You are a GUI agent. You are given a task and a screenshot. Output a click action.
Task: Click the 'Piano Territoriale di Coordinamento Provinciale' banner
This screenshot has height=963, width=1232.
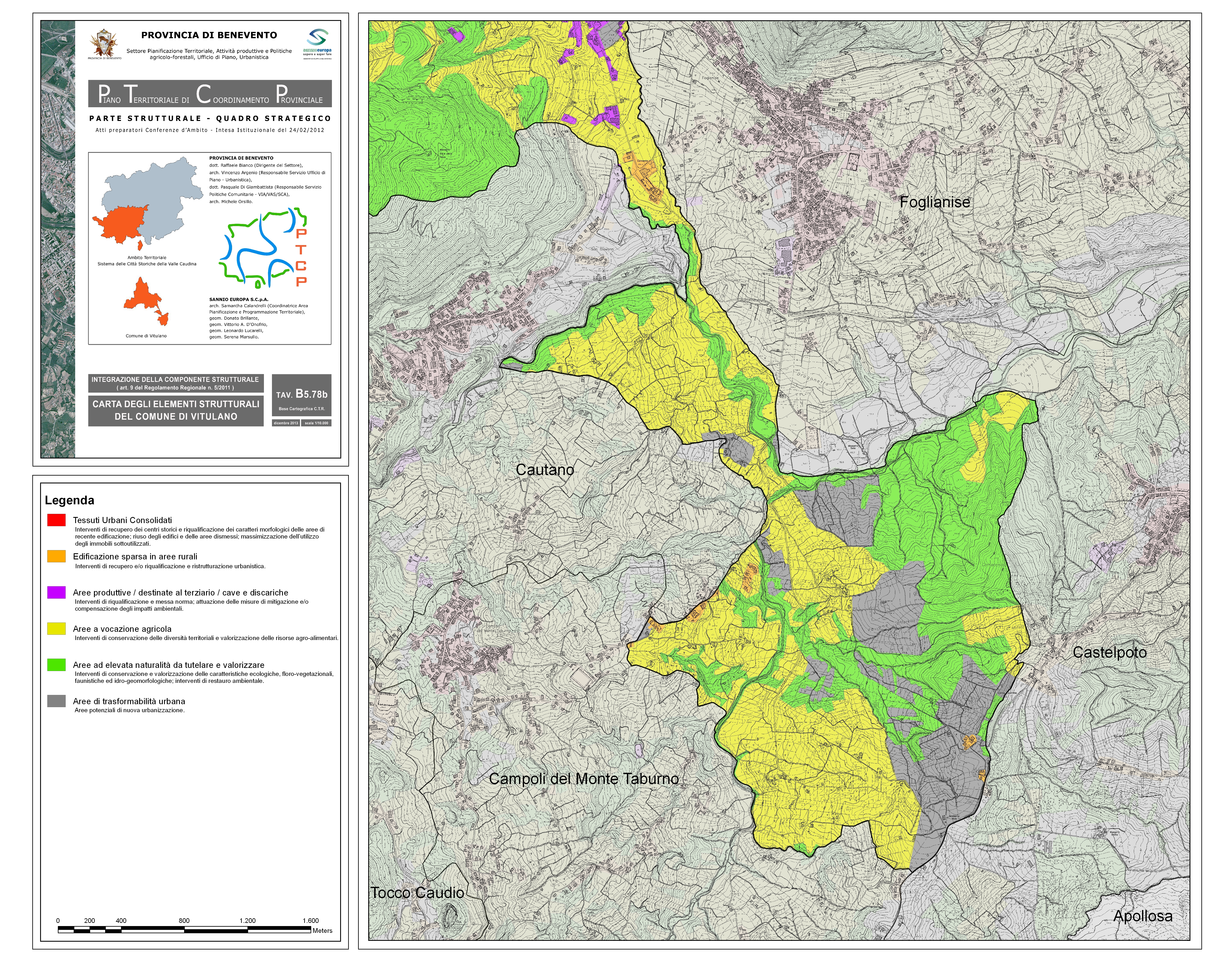pos(210,94)
